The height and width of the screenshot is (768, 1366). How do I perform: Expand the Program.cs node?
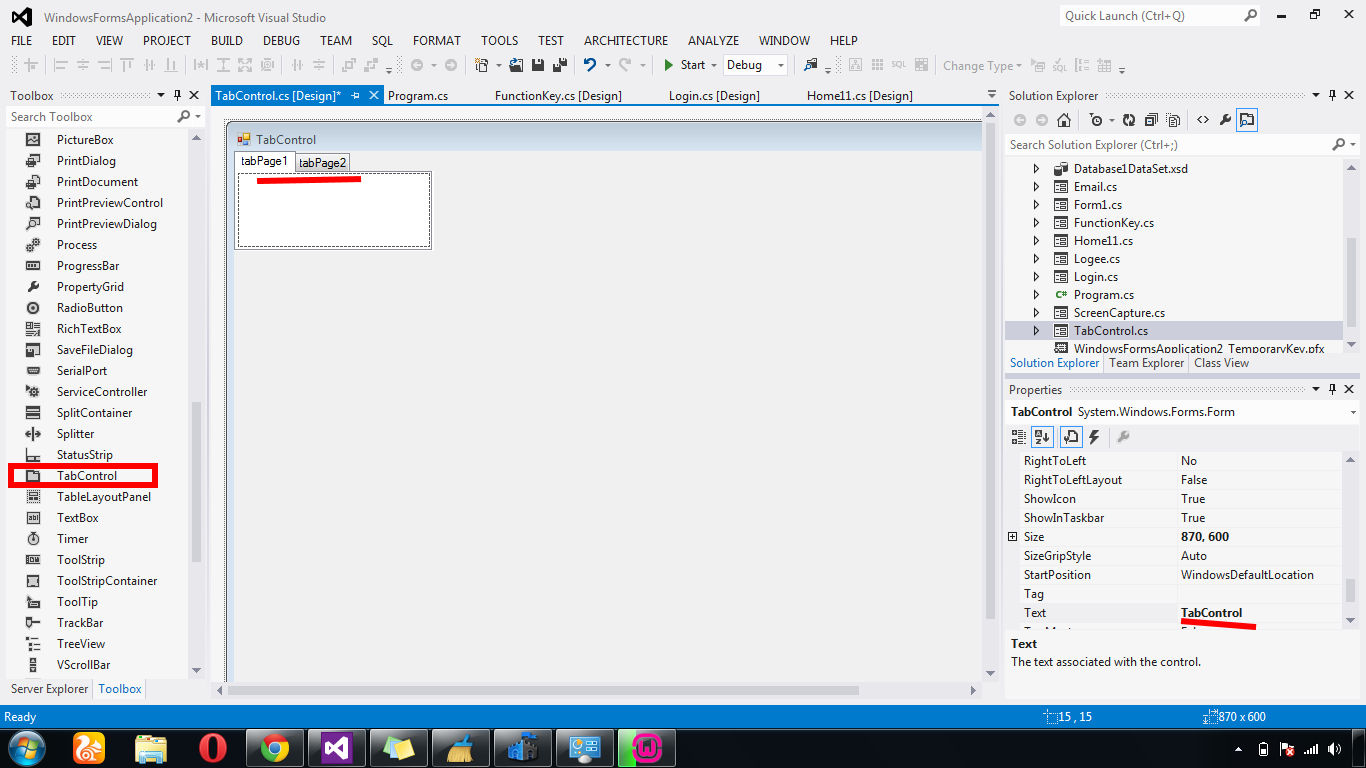click(1036, 295)
